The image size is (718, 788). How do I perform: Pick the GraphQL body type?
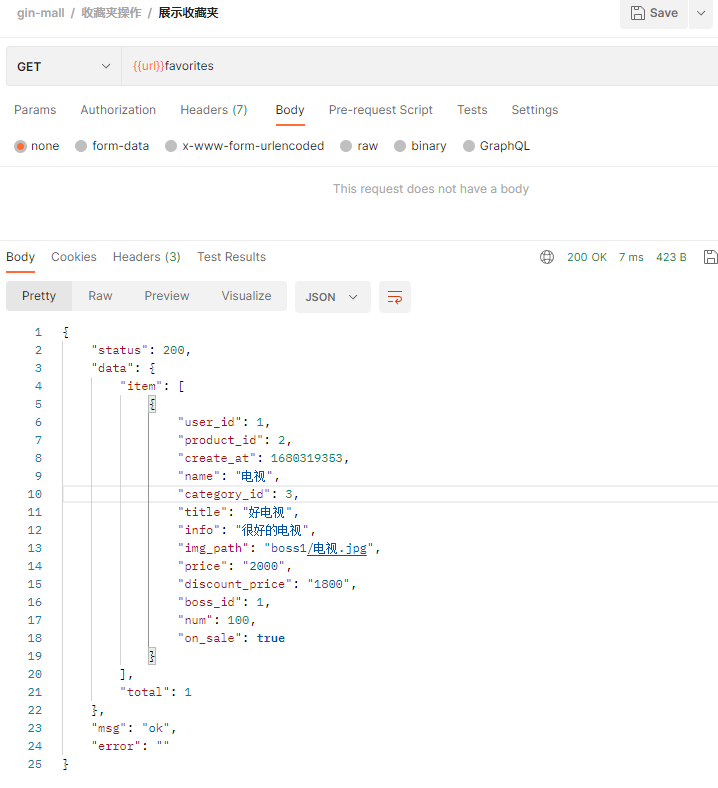click(469, 146)
